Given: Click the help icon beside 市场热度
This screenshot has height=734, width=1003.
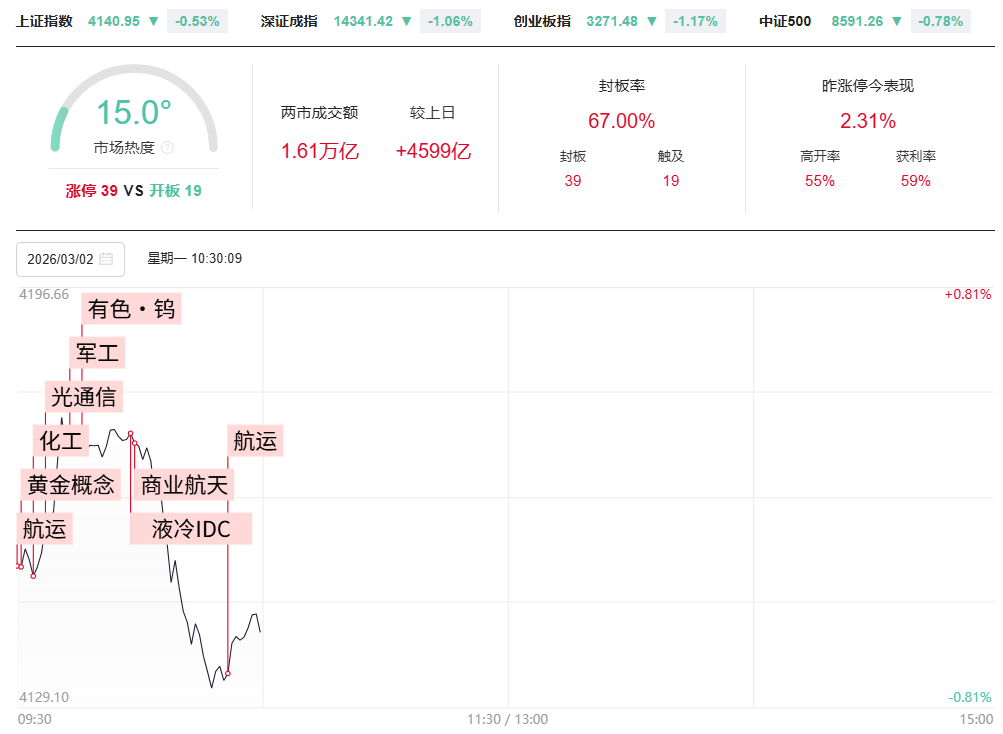Looking at the screenshot, I should pos(167,148).
